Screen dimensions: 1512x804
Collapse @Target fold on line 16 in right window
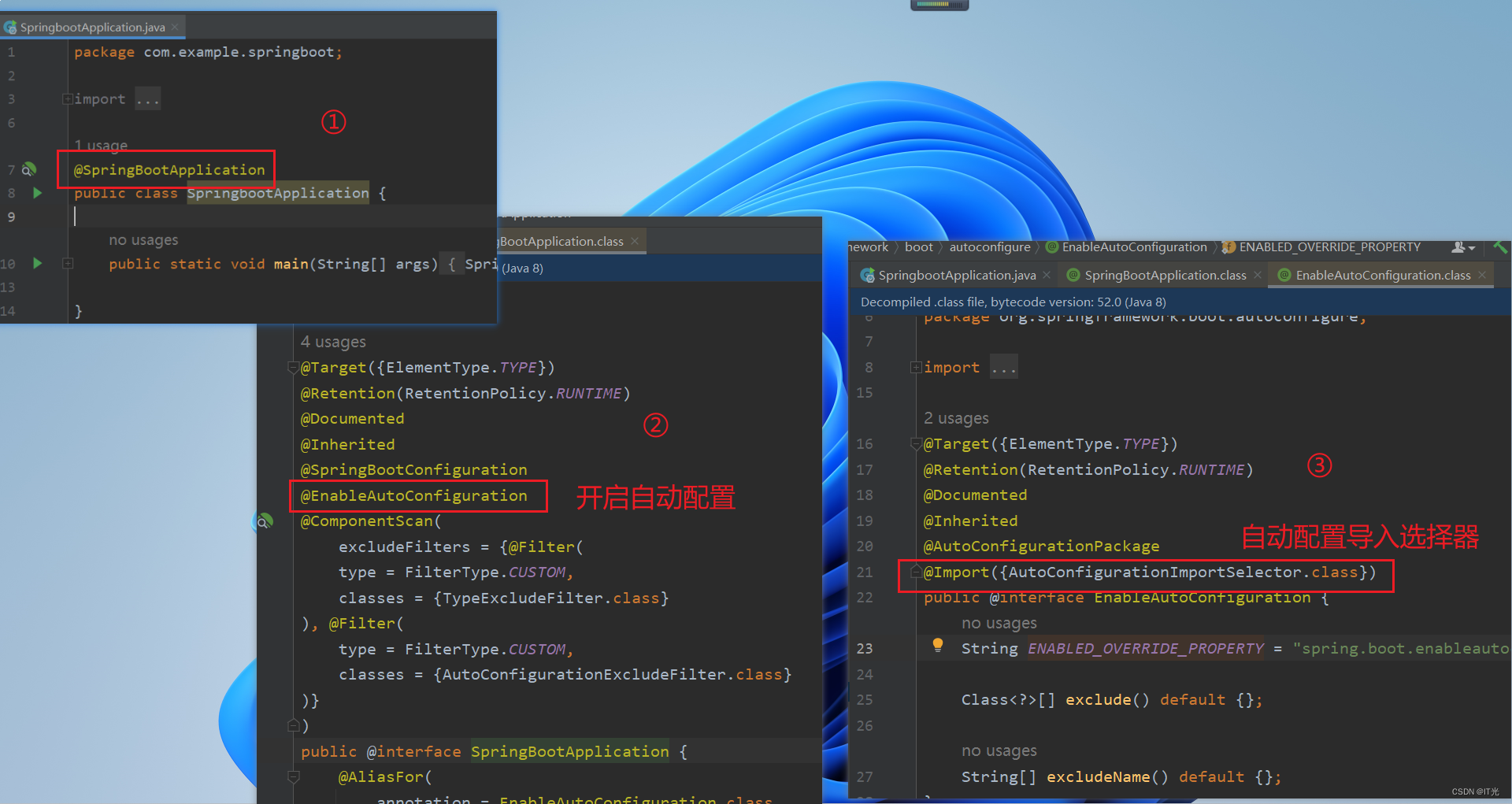(916, 444)
